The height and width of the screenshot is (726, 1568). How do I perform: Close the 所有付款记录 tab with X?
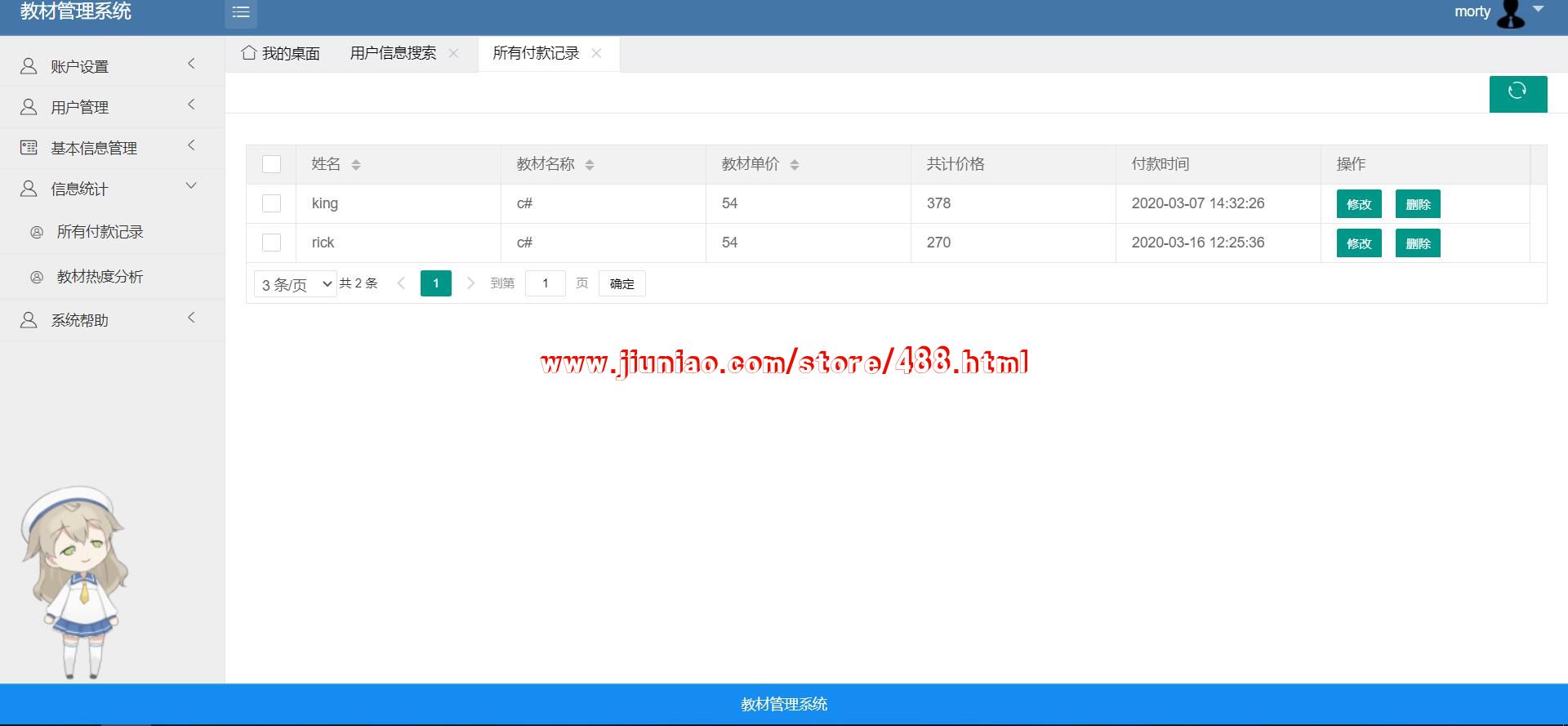pos(596,54)
